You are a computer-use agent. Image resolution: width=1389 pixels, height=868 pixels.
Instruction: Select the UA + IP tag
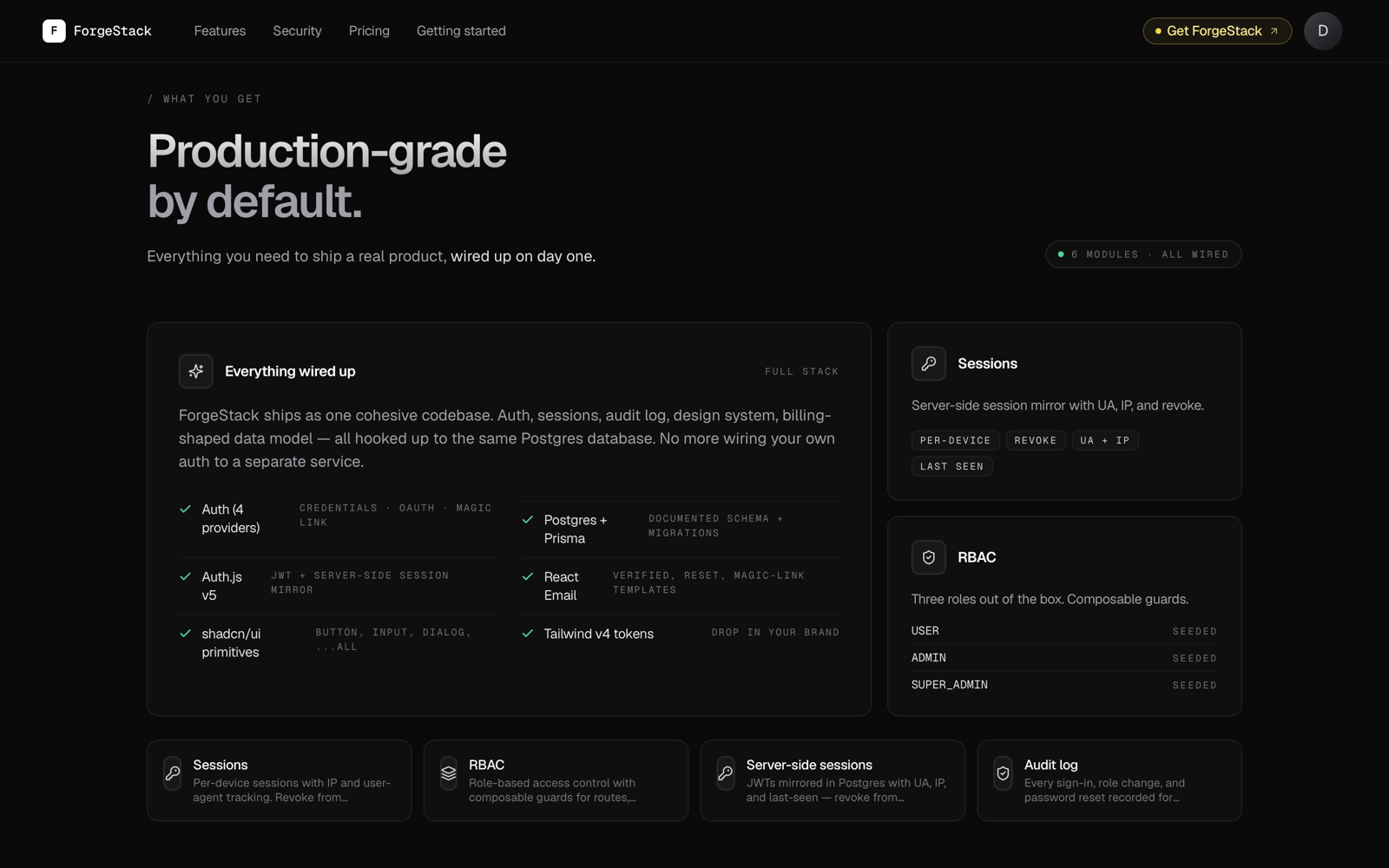[1104, 441]
